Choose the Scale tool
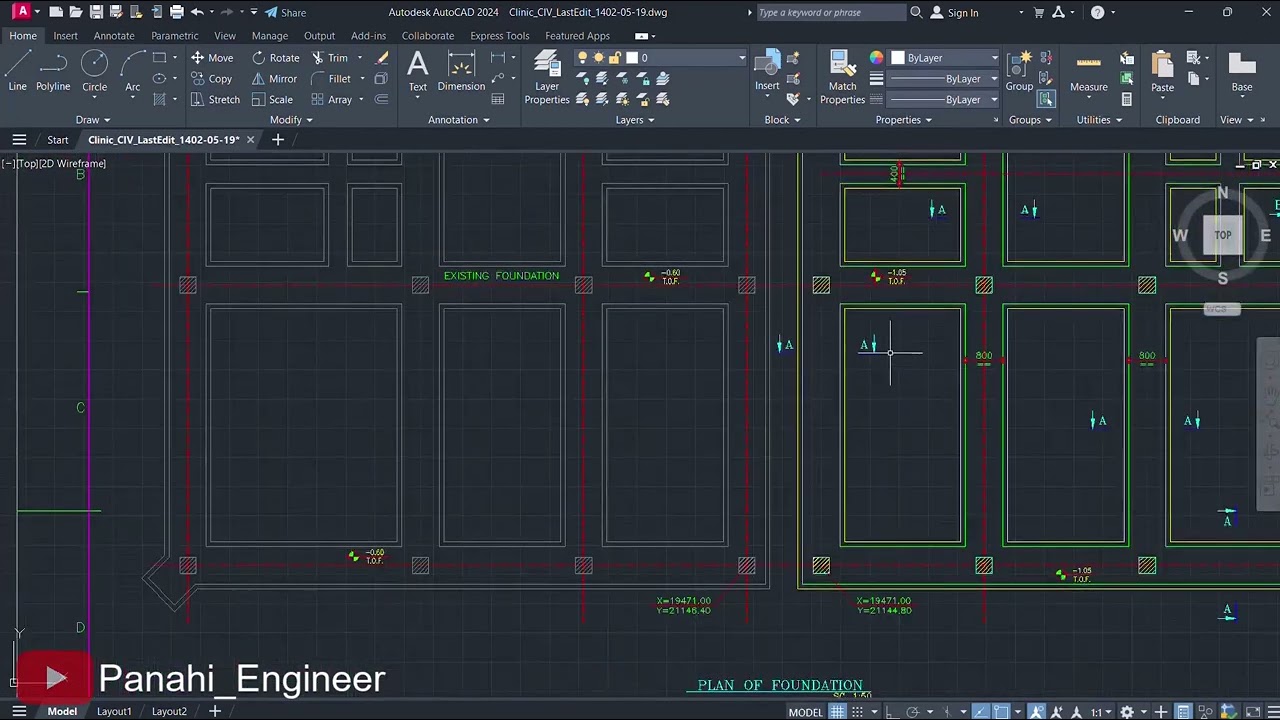Viewport: 1280px width, 720px height. (x=272, y=100)
